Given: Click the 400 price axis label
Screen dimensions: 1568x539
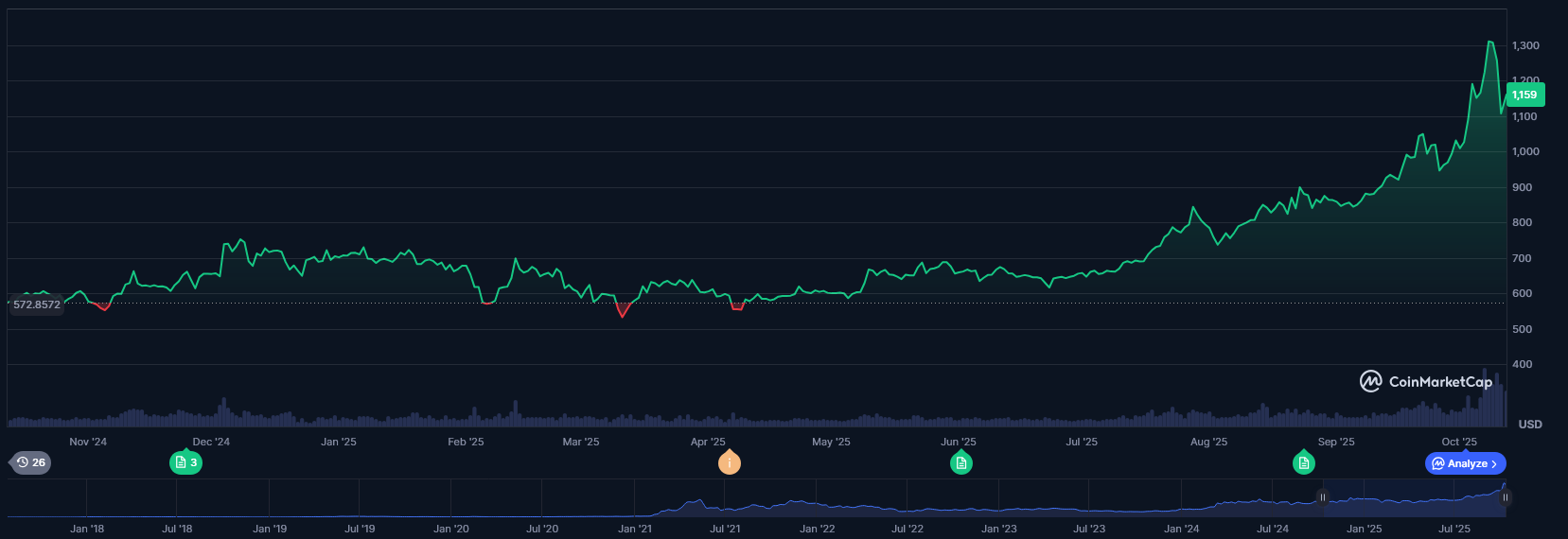Looking at the screenshot, I should pos(1522,364).
